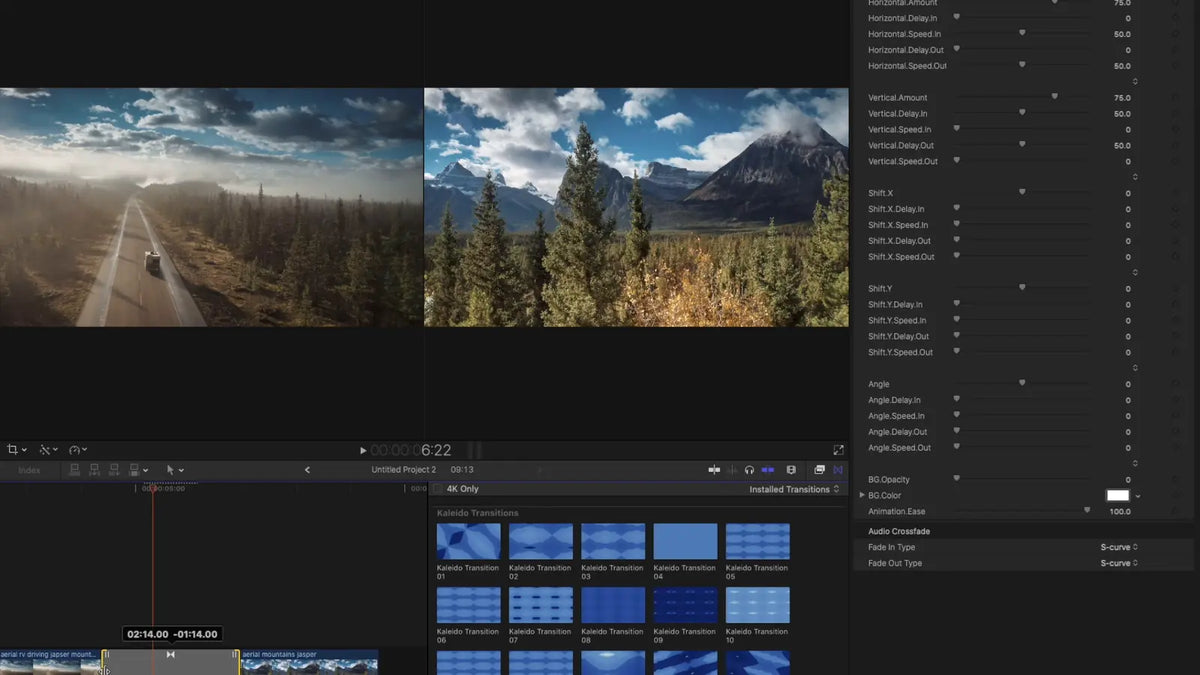The width and height of the screenshot is (1200, 675).
Task: Click the white BG.Color swatch
Action: (x=1117, y=495)
